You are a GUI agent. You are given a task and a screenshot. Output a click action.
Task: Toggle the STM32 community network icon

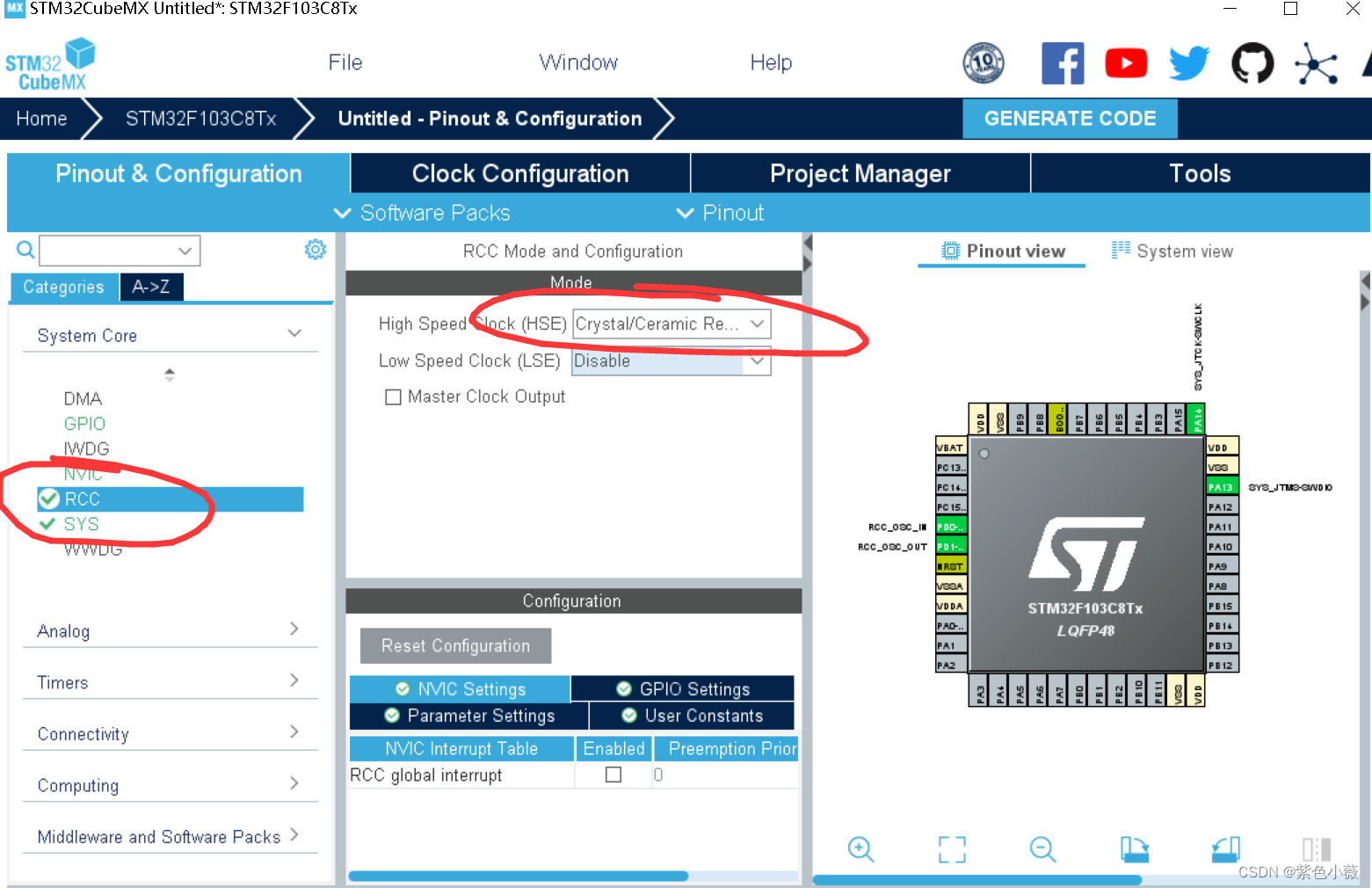pyautogui.click(x=1316, y=62)
